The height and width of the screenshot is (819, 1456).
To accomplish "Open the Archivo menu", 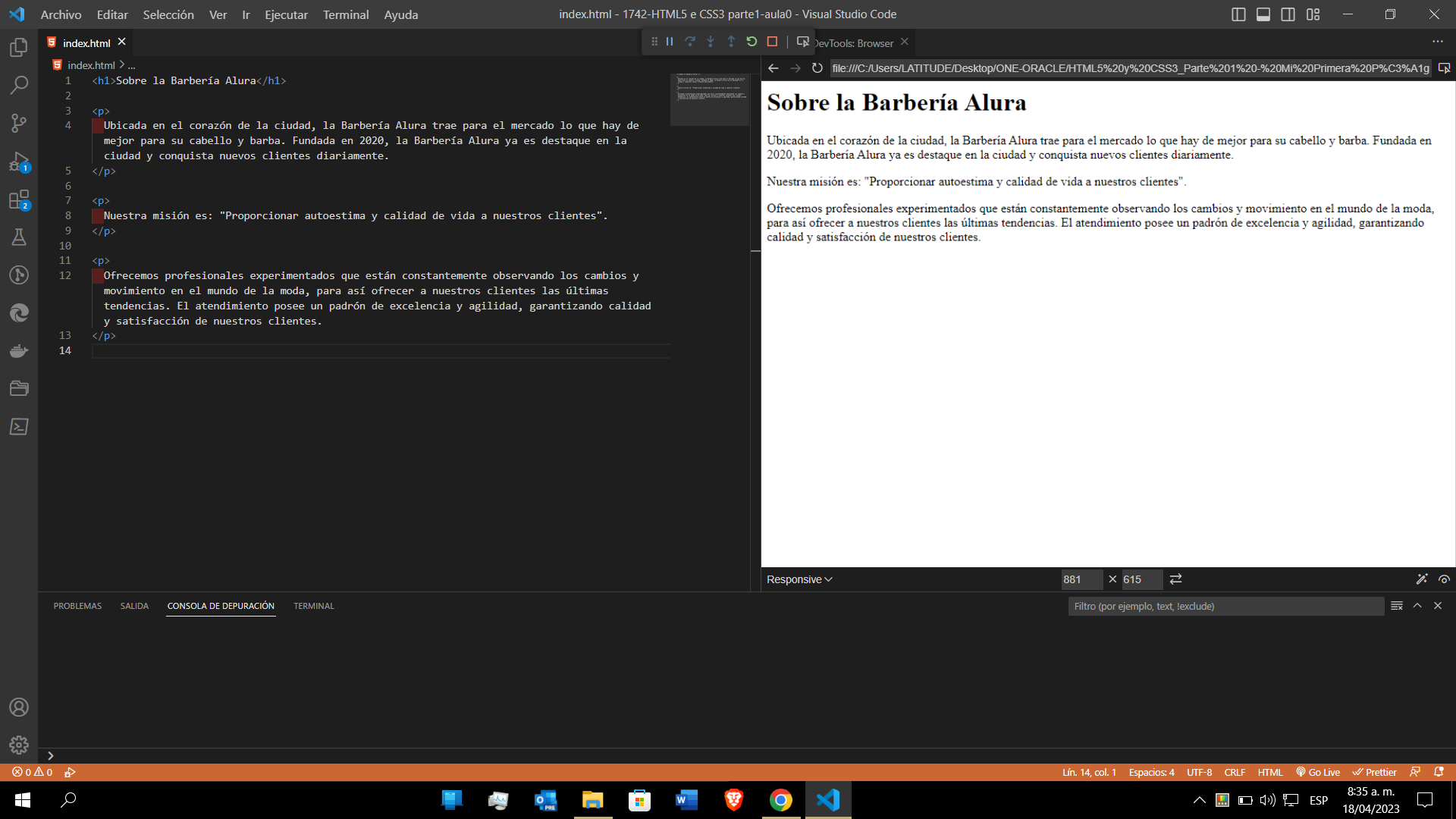I will click(61, 14).
